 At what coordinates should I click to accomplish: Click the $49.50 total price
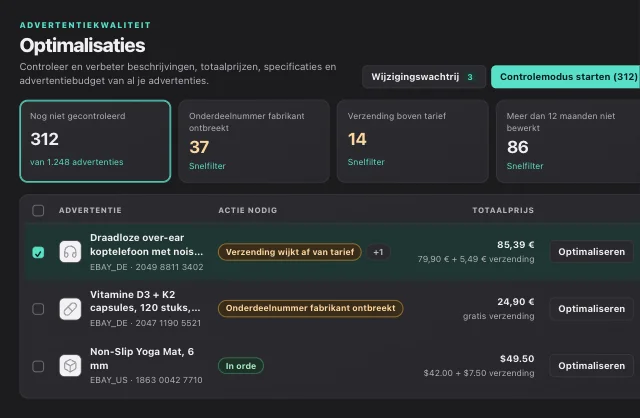pos(517,359)
